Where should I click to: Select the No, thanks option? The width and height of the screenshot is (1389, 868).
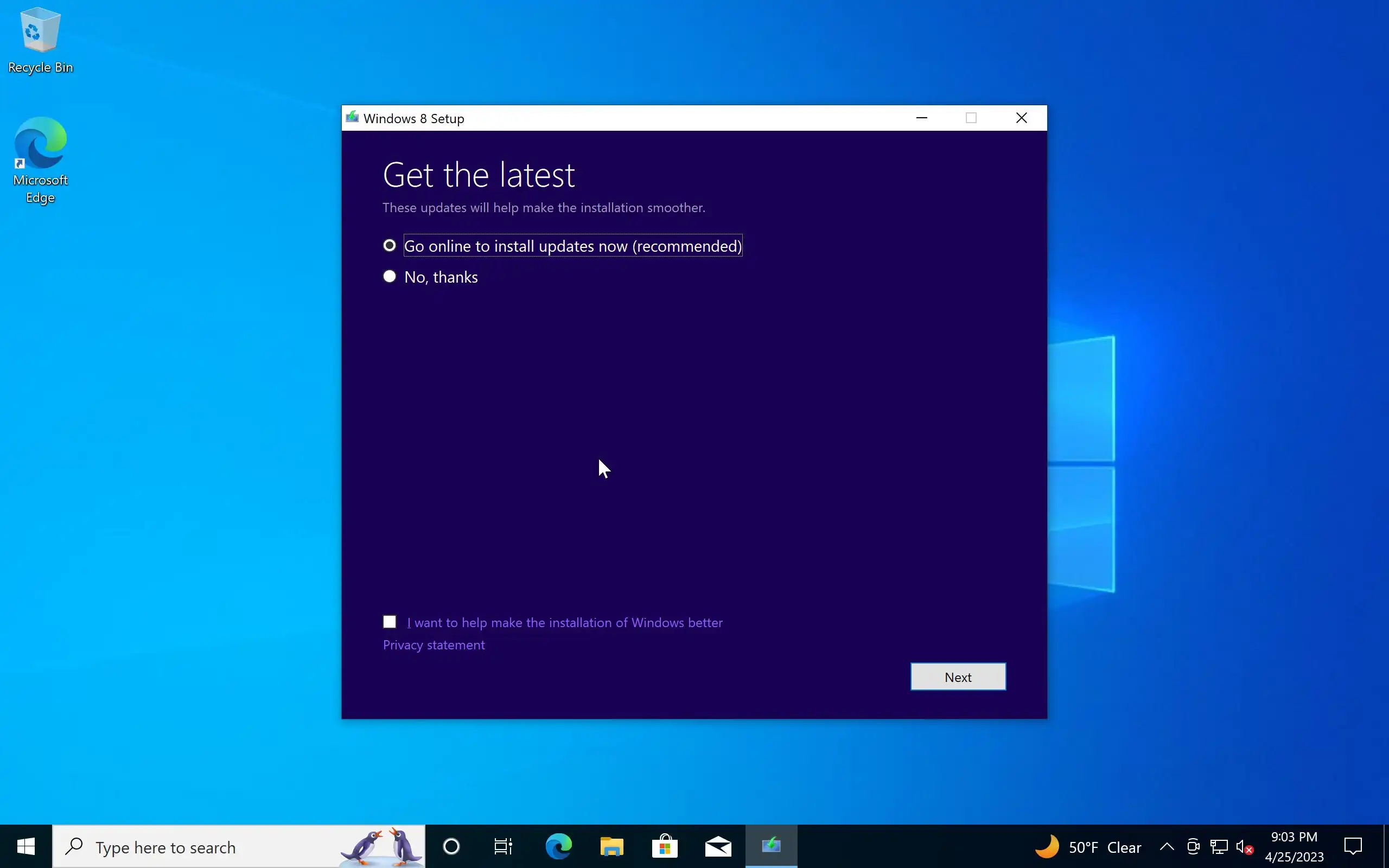[390, 277]
